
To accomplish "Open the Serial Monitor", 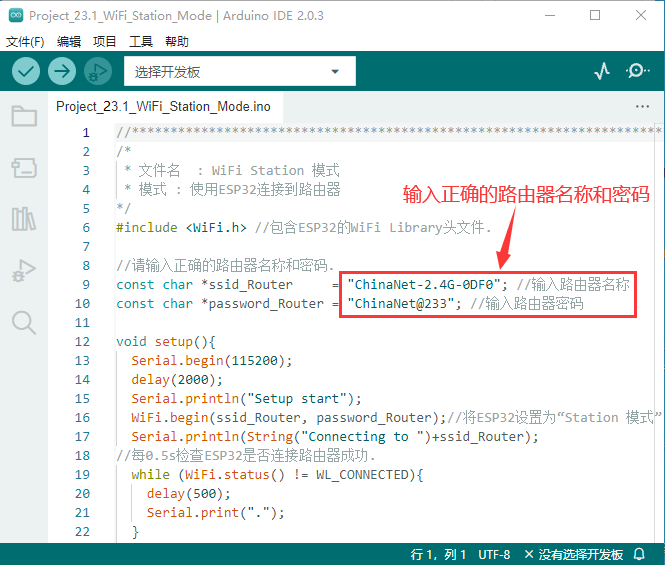I will 637,71.
